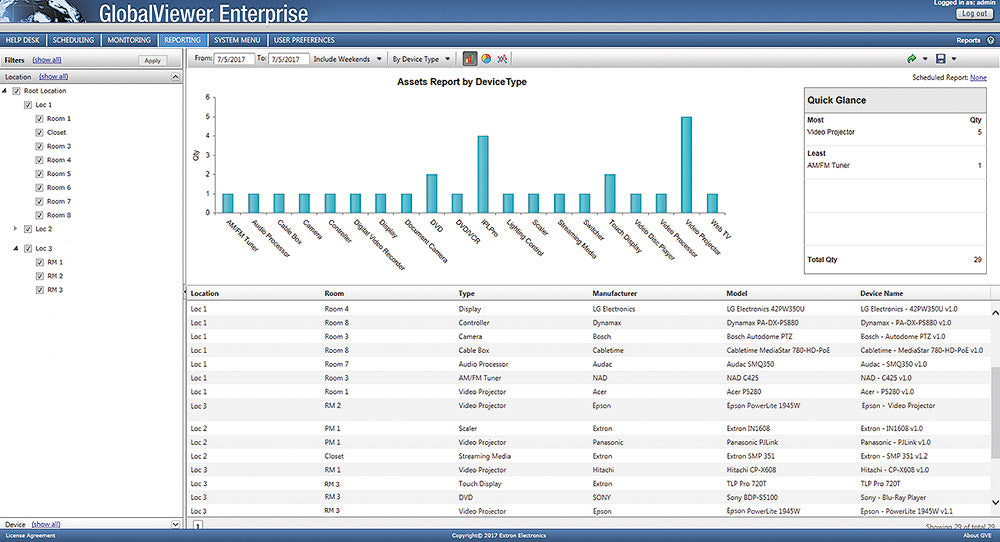
Task: Go to results page 1
Action: (198, 526)
